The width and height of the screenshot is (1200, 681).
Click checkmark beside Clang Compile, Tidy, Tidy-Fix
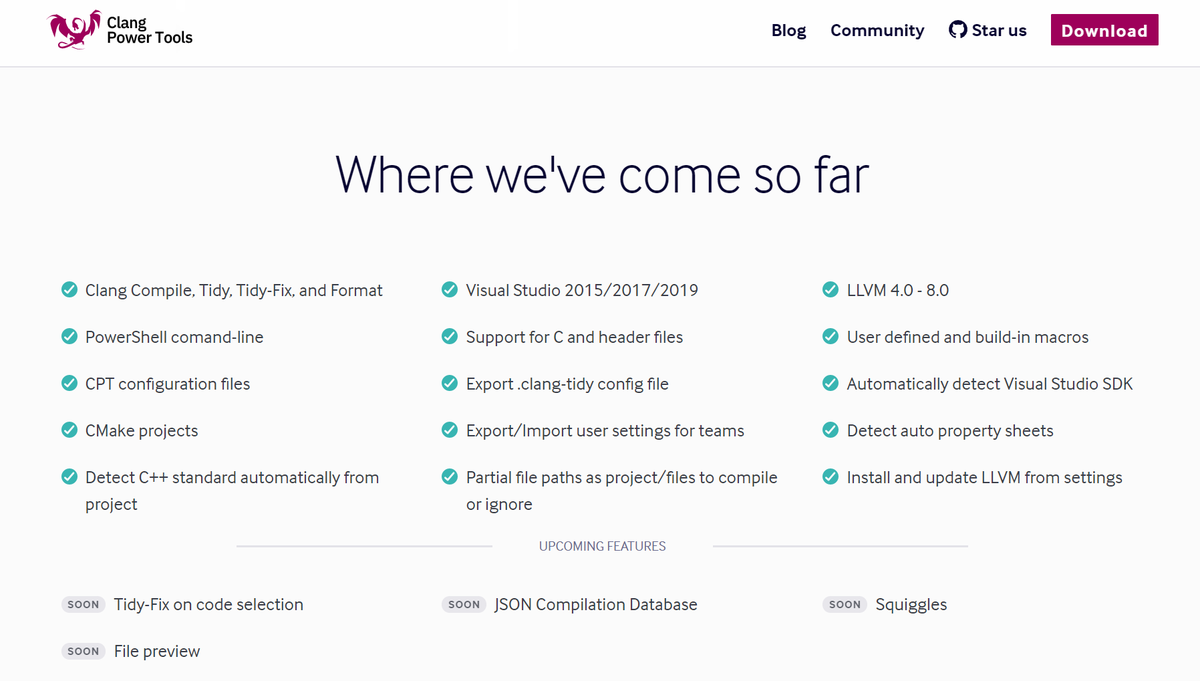[69, 290]
